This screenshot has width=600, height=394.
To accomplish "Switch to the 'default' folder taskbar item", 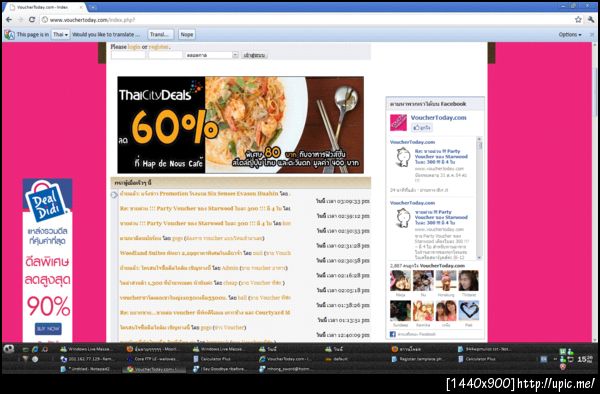I will (x=337, y=359).
